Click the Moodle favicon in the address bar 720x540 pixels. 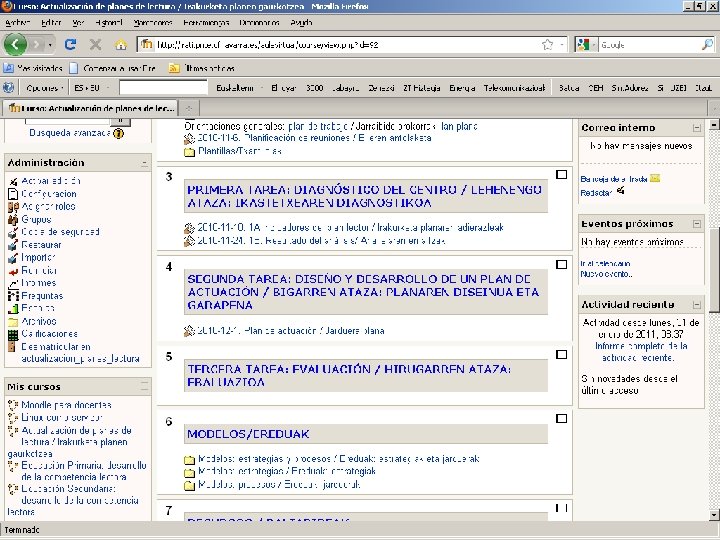tap(146, 44)
